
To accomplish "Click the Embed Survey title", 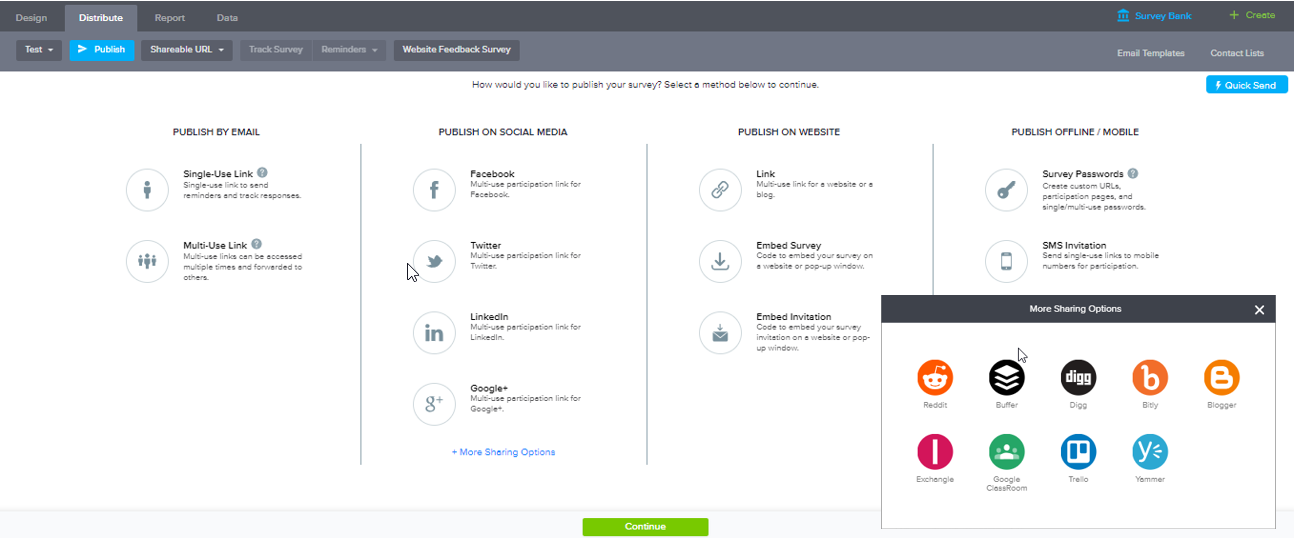I will coord(789,245).
